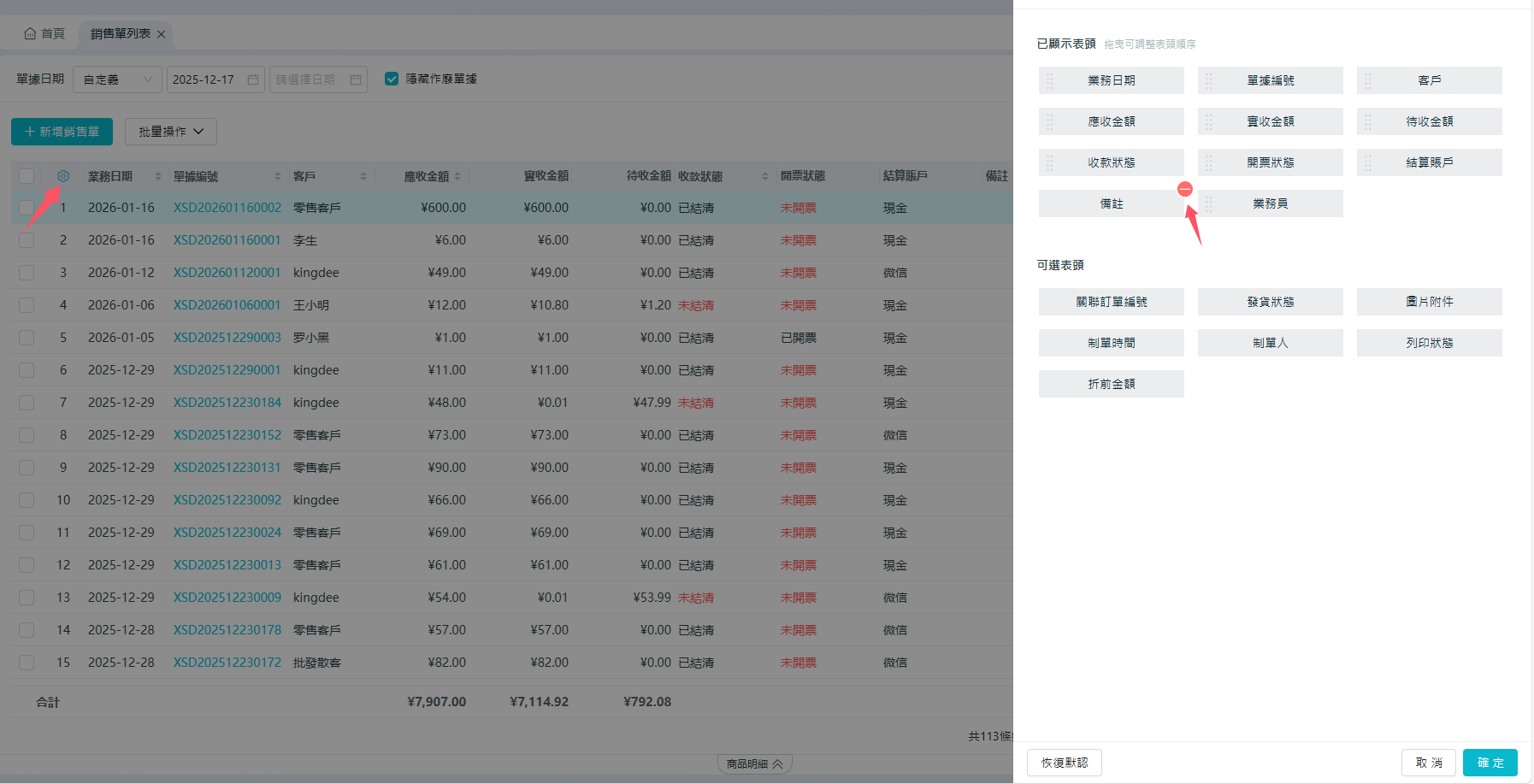The width and height of the screenshot is (1534, 784).
Task: Expand the 商品明細 bottom panel
Action: click(754, 763)
